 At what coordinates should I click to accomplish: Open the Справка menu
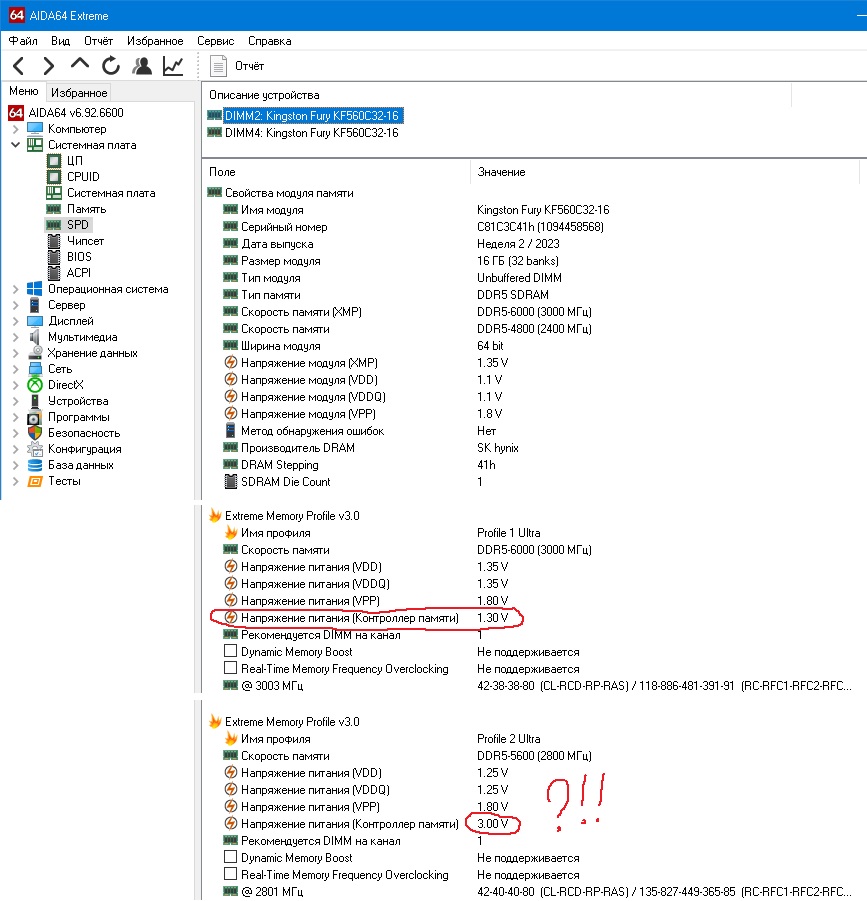click(269, 41)
